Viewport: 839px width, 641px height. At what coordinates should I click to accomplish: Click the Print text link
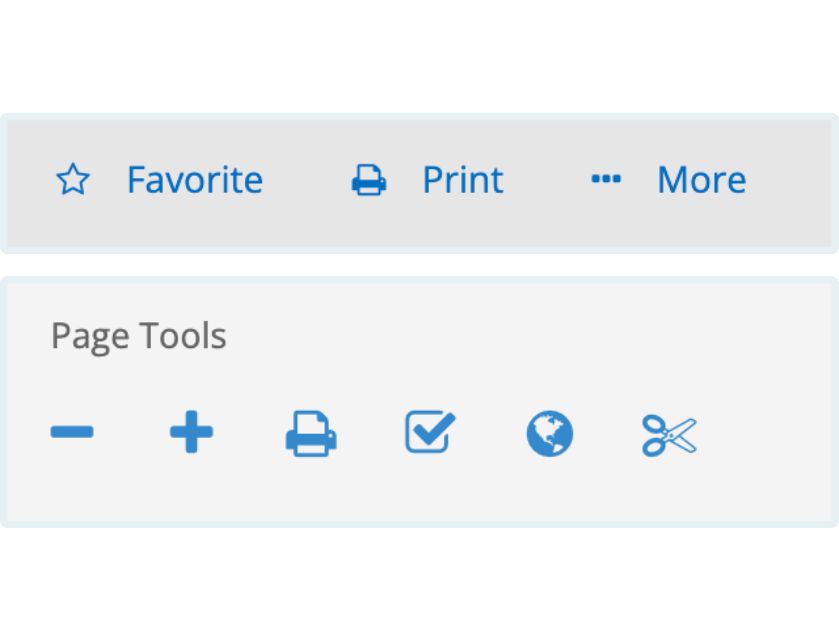tap(462, 181)
